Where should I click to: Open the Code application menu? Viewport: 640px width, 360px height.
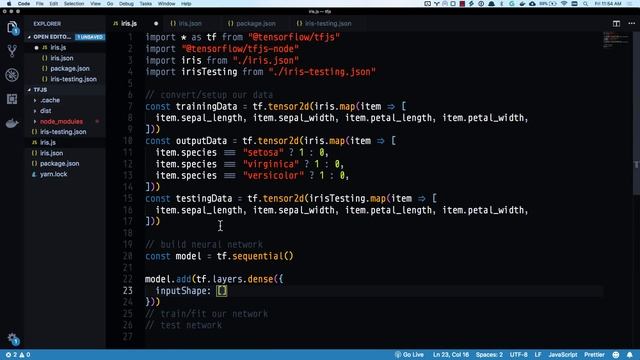[24, 4]
